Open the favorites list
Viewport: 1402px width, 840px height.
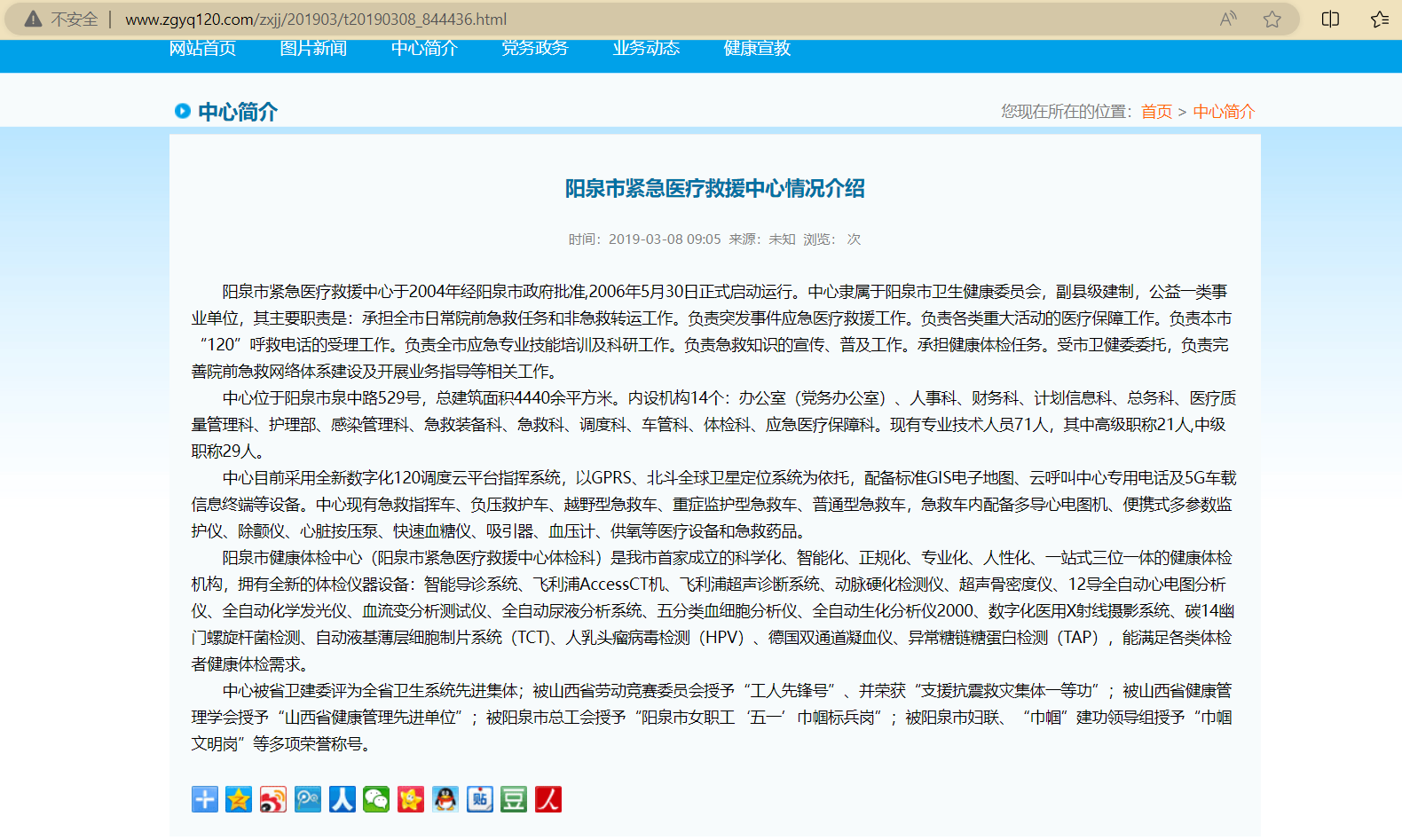pyautogui.click(x=1379, y=19)
